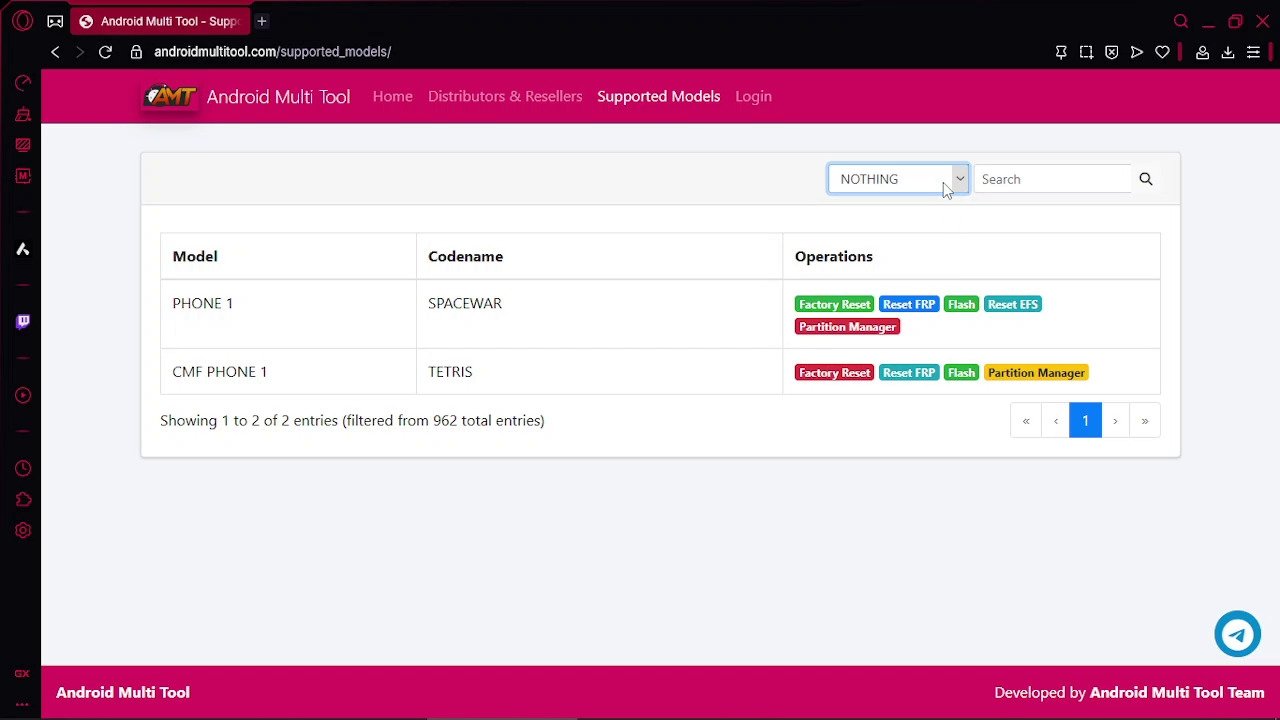Take a snapshot with the capture icon
The height and width of the screenshot is (720, 1280).
[x=1086, y=52]
